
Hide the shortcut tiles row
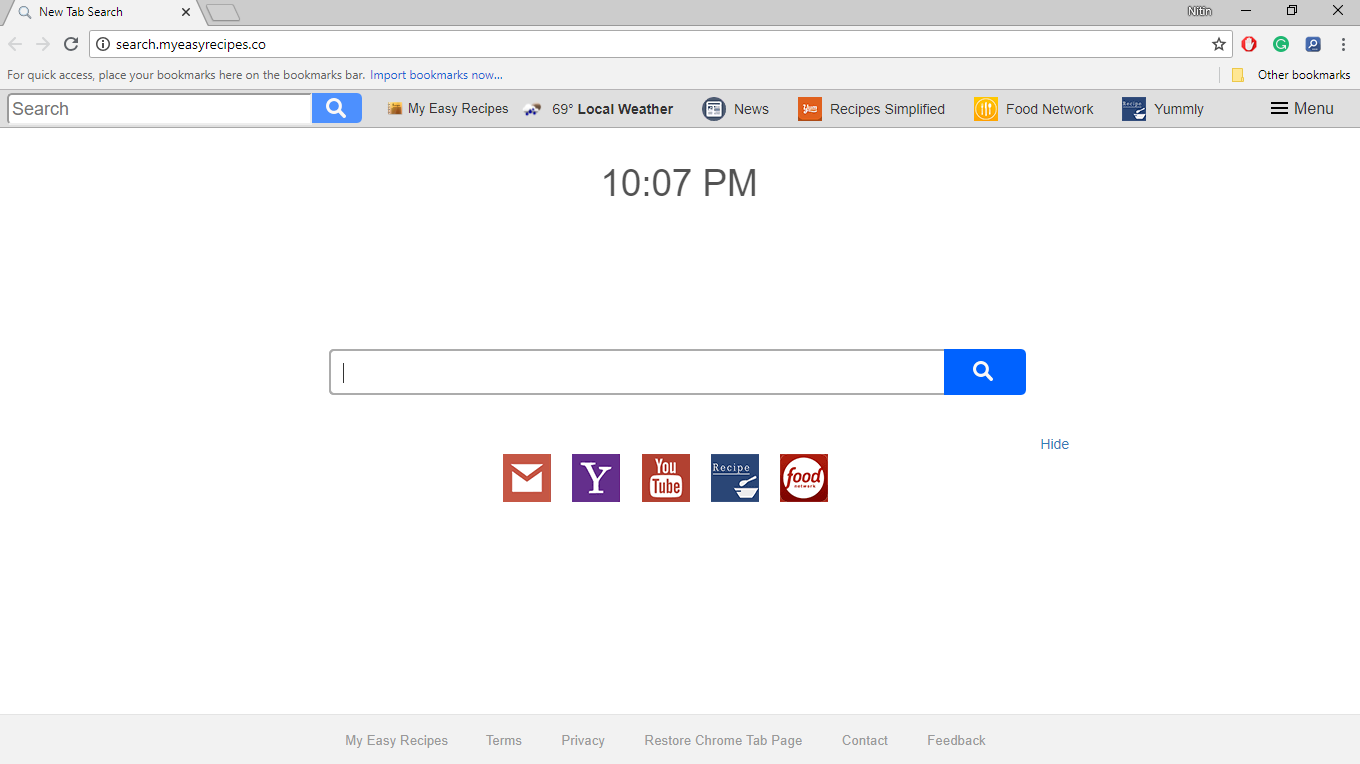1054,444
